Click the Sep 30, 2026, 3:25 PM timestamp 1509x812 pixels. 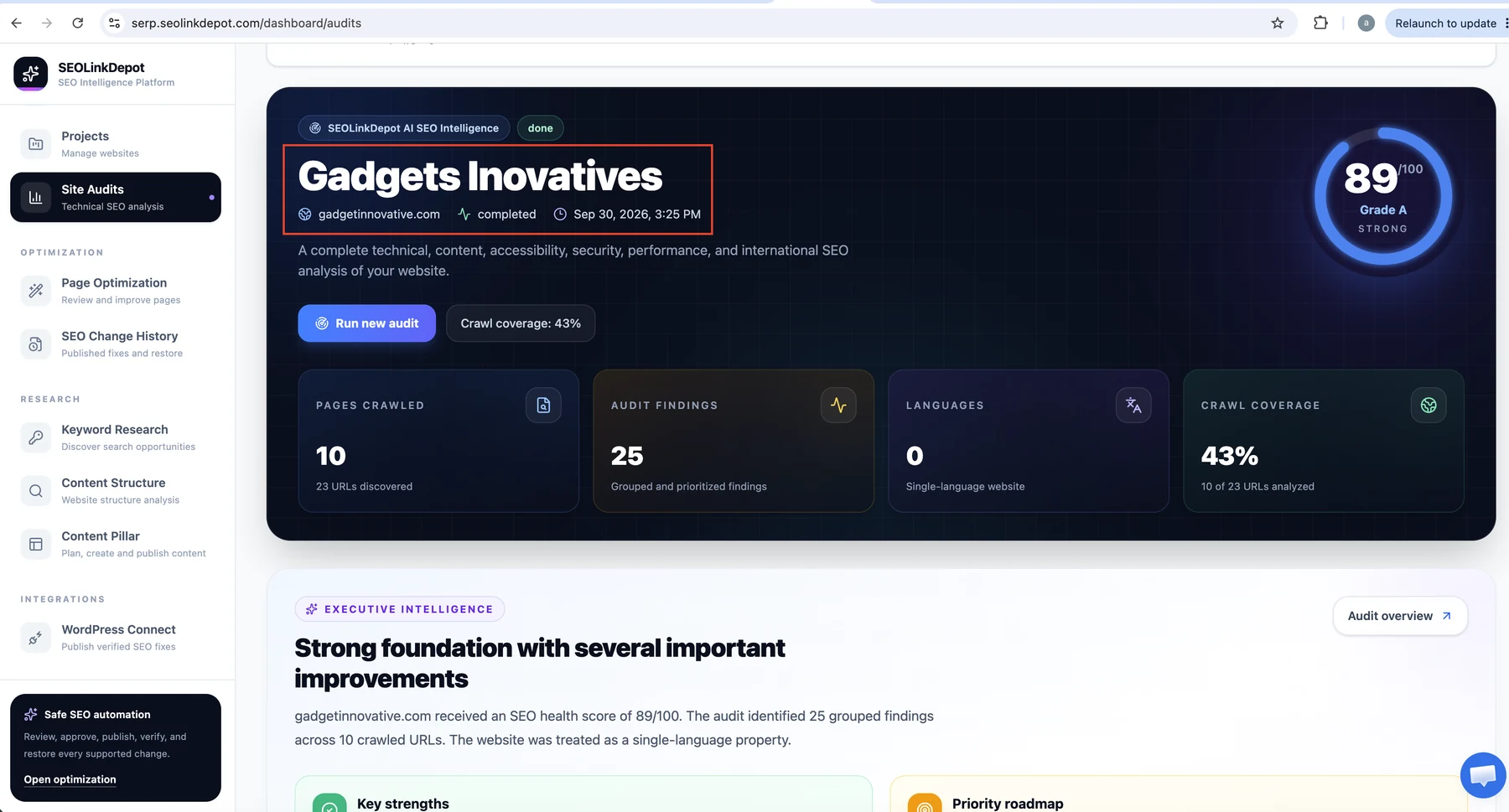tap(637, 215)
